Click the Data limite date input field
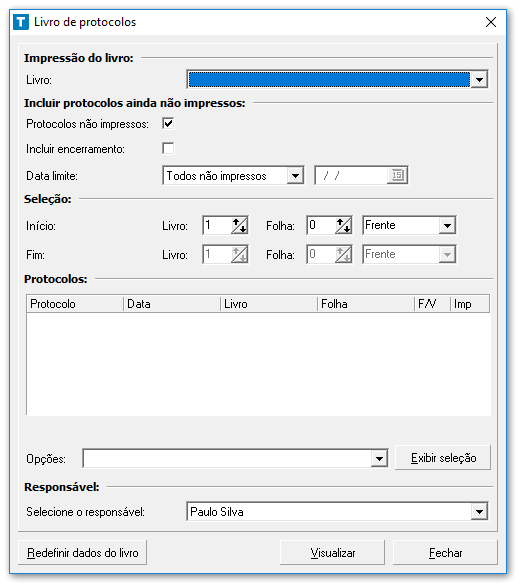520x587 pixels. click(x=352, y=175)
